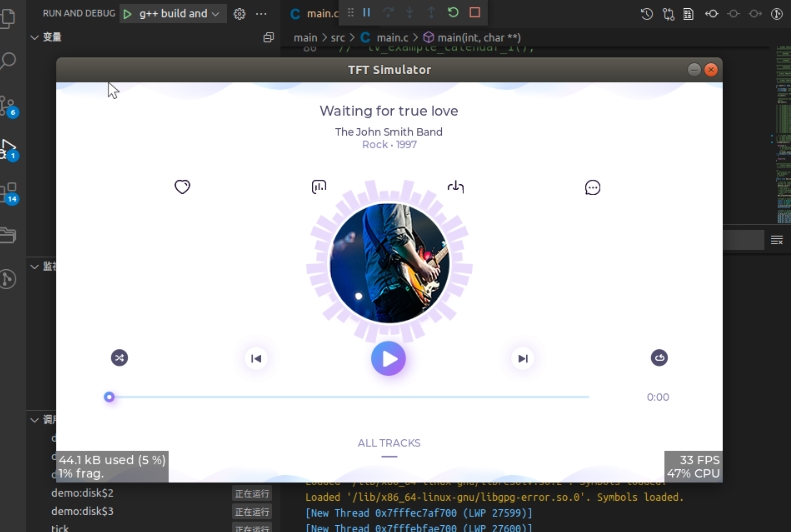This screenshot has width=791, height=532.
Task: Open the folder icon view in the activity bar
Action: point(8,235)
